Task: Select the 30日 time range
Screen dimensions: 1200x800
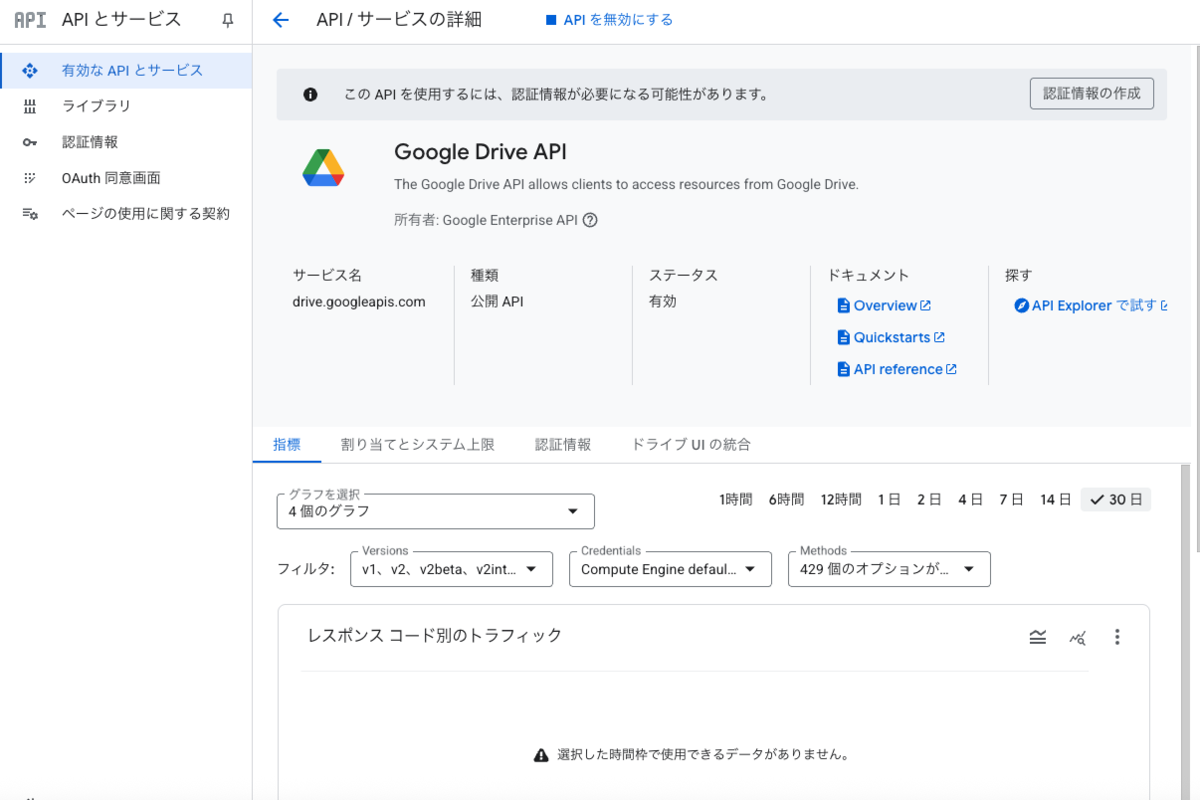Action: pyautogui.click(x=1116, y=500)
